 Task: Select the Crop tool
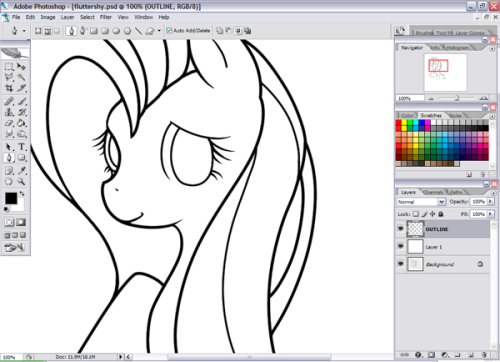coord(9,88)
